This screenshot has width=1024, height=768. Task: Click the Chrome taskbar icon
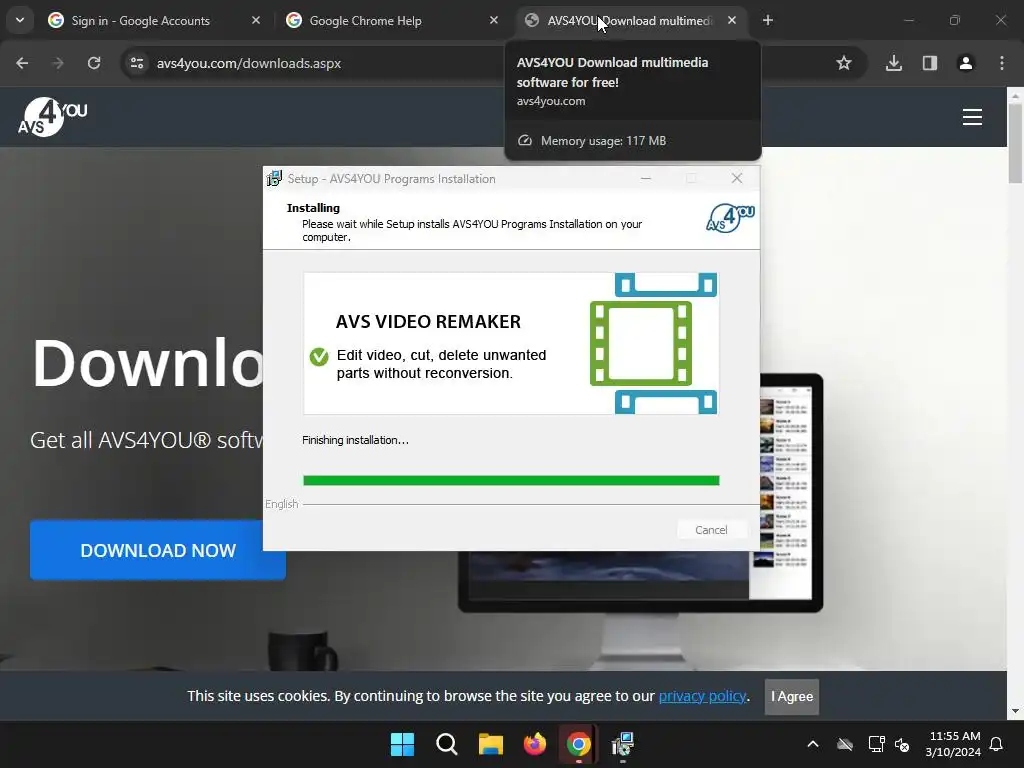[579, 744]
